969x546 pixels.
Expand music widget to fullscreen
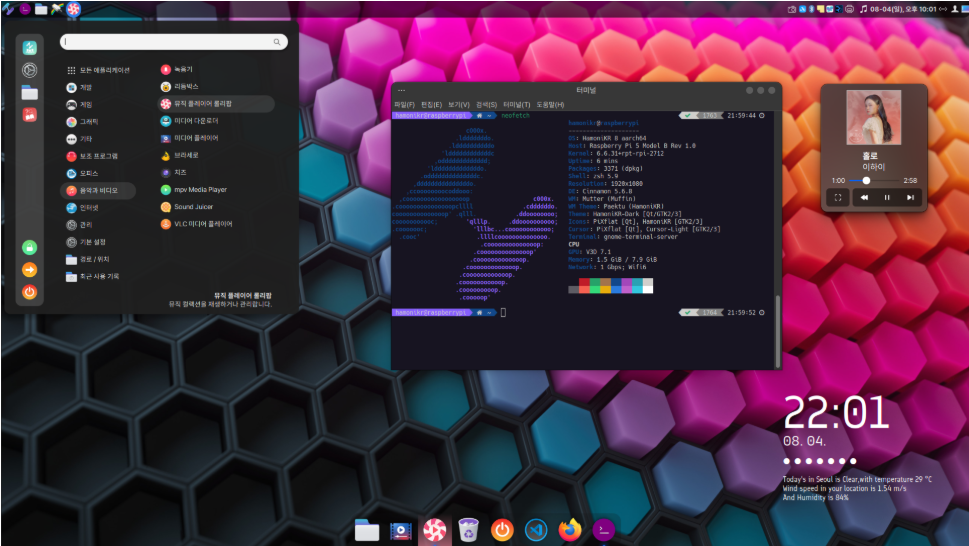[x=838, y=198]
